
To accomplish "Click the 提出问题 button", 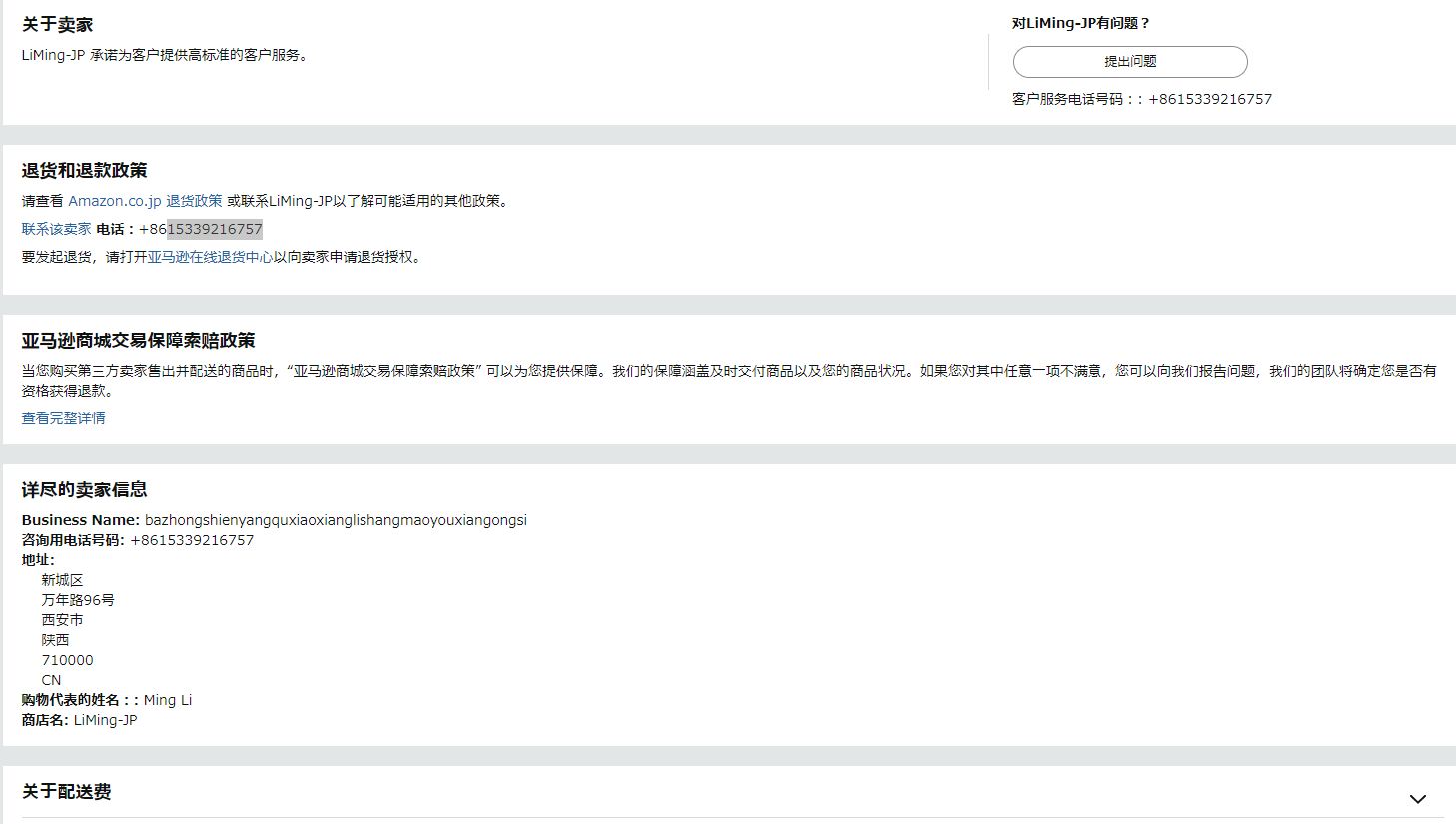I will pyautogui.click(x=1129, y=62).
